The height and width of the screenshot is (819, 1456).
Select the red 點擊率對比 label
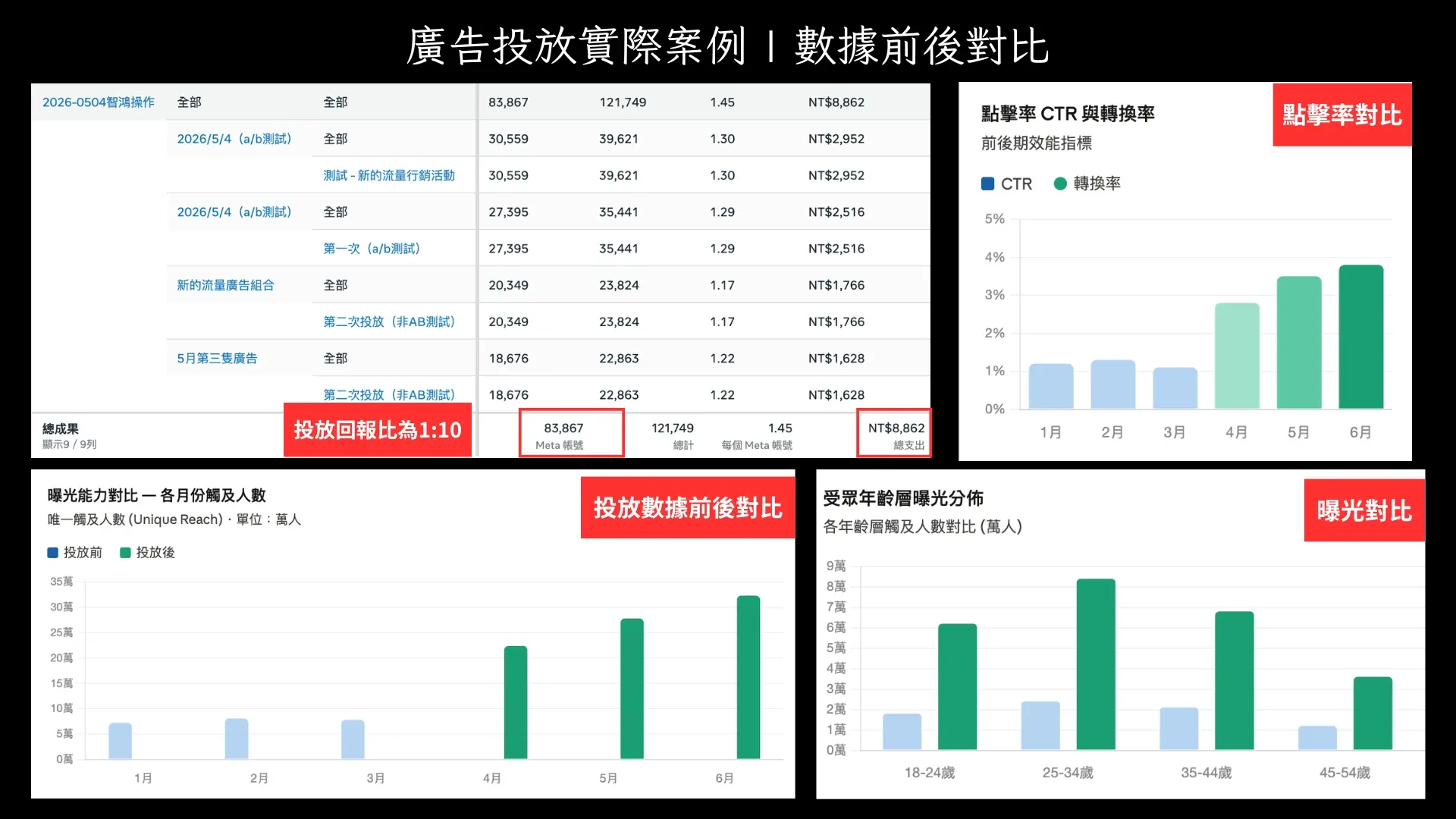1342,115
